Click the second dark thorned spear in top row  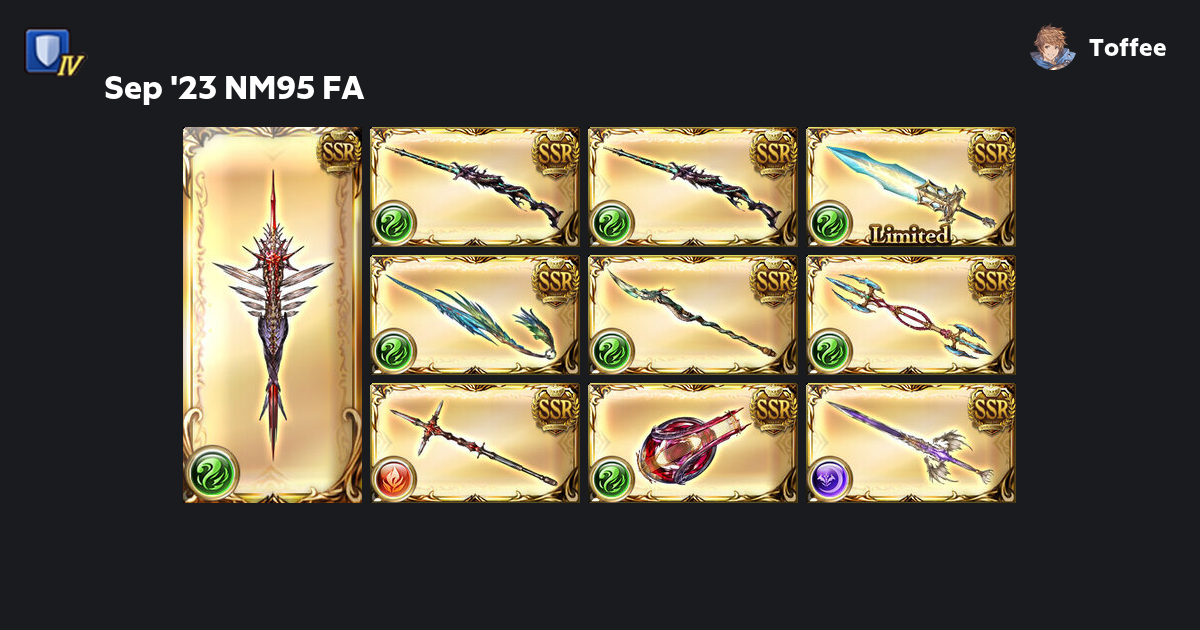tap(693, 187)
